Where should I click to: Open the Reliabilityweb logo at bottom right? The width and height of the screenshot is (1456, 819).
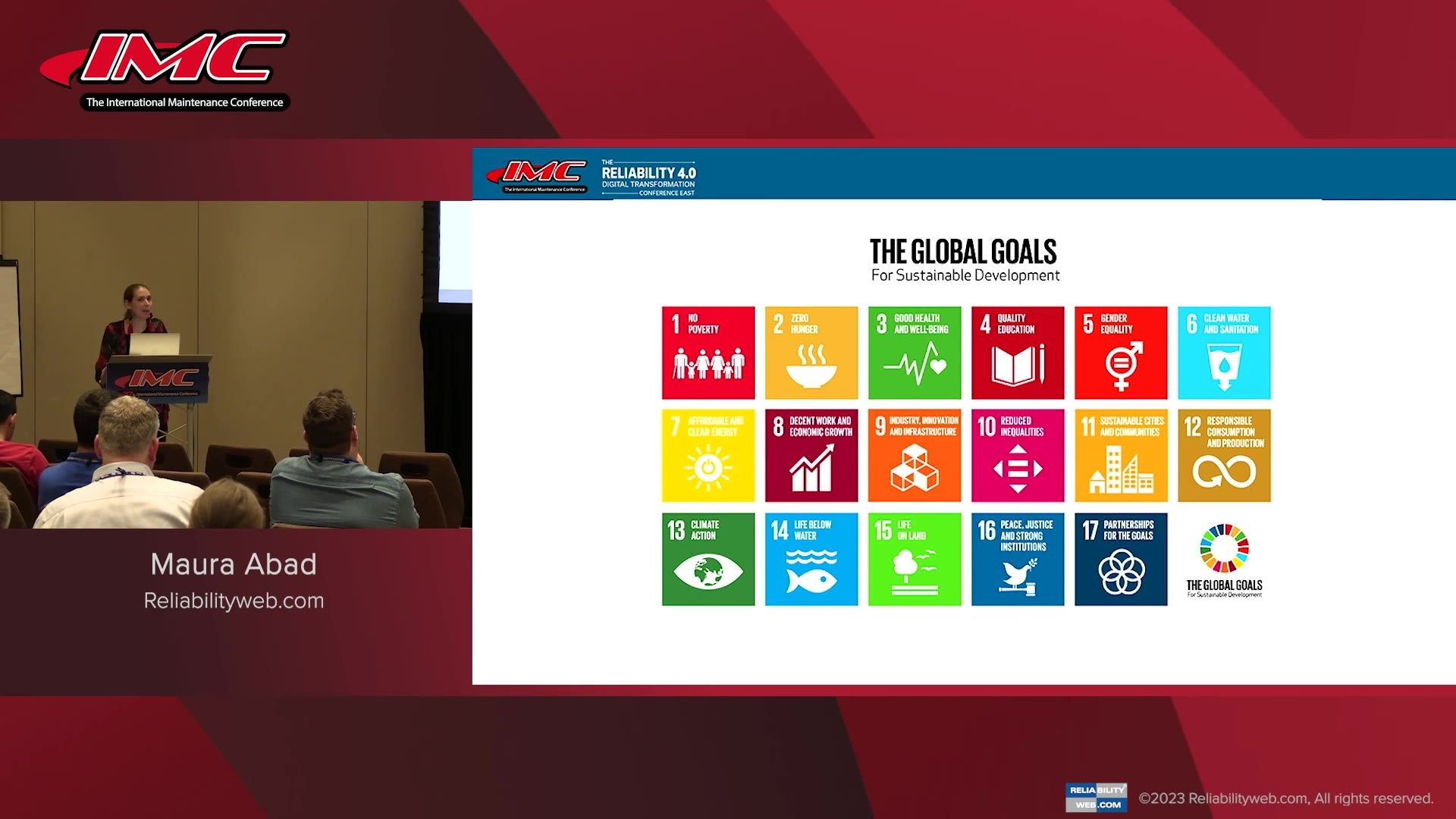pyautogui.click(x=1095, y=796)
